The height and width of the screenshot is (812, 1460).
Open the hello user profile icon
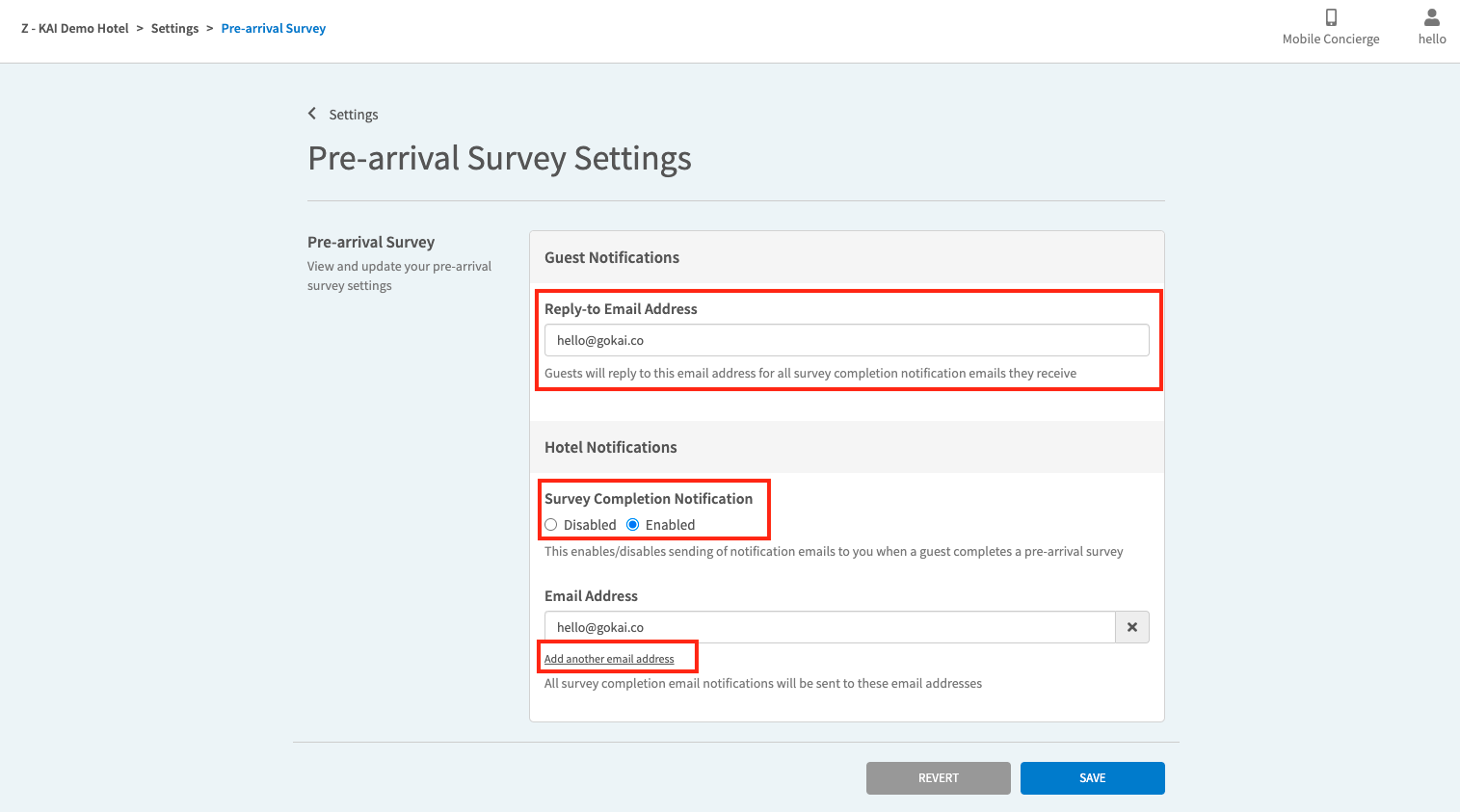tap(1431, 17)
